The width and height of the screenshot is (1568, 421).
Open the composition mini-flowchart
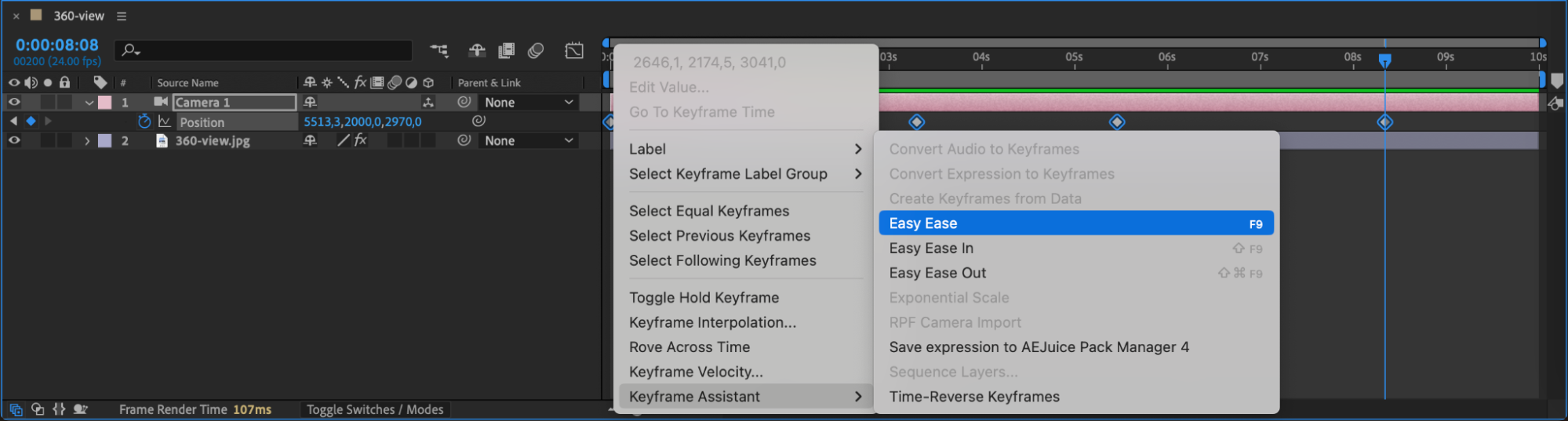pos(439,51)
